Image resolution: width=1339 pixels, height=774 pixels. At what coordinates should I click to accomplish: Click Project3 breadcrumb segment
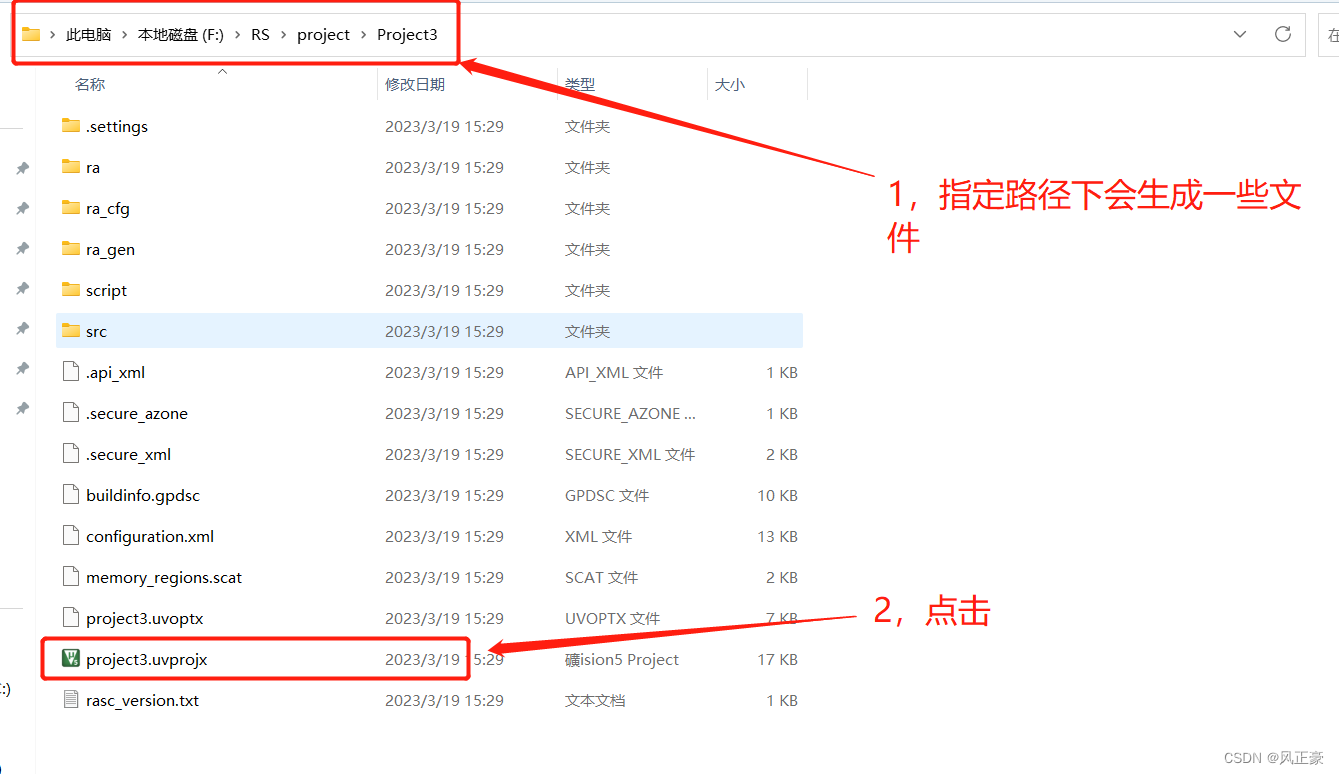[407, 35]
